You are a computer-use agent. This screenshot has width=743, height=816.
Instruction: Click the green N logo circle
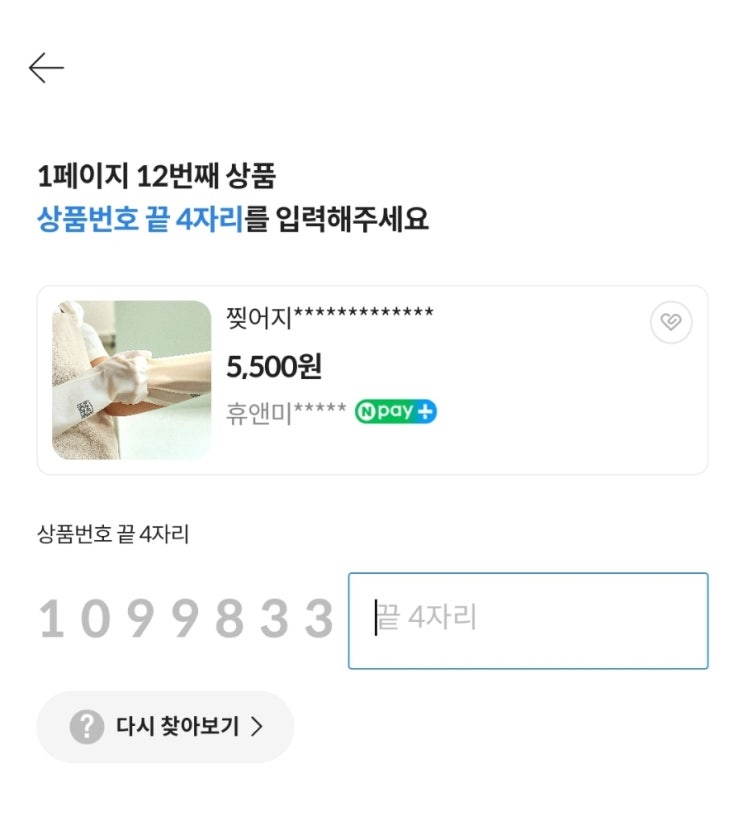coord(366,412)
